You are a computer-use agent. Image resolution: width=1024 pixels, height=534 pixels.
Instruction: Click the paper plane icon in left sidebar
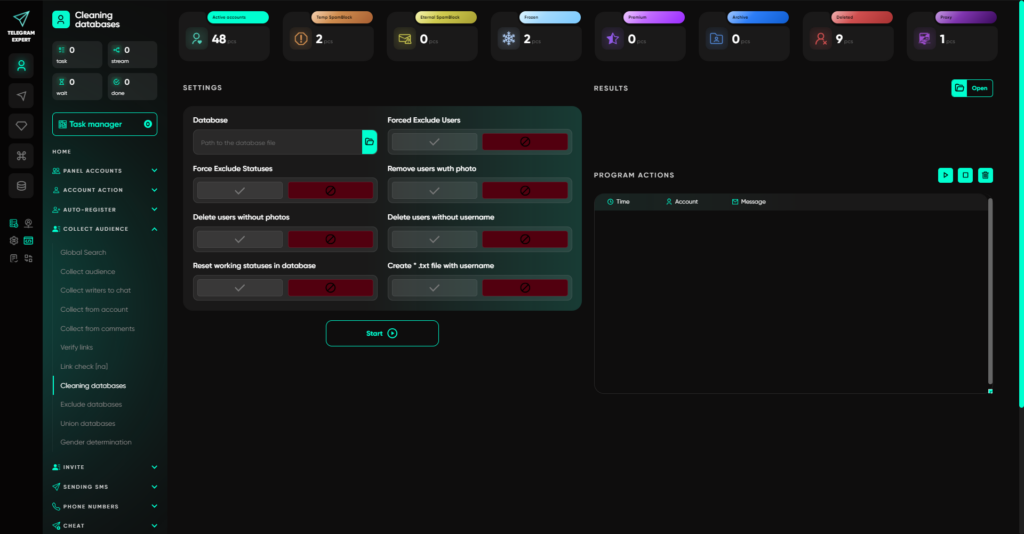click(x=21, y=95)
